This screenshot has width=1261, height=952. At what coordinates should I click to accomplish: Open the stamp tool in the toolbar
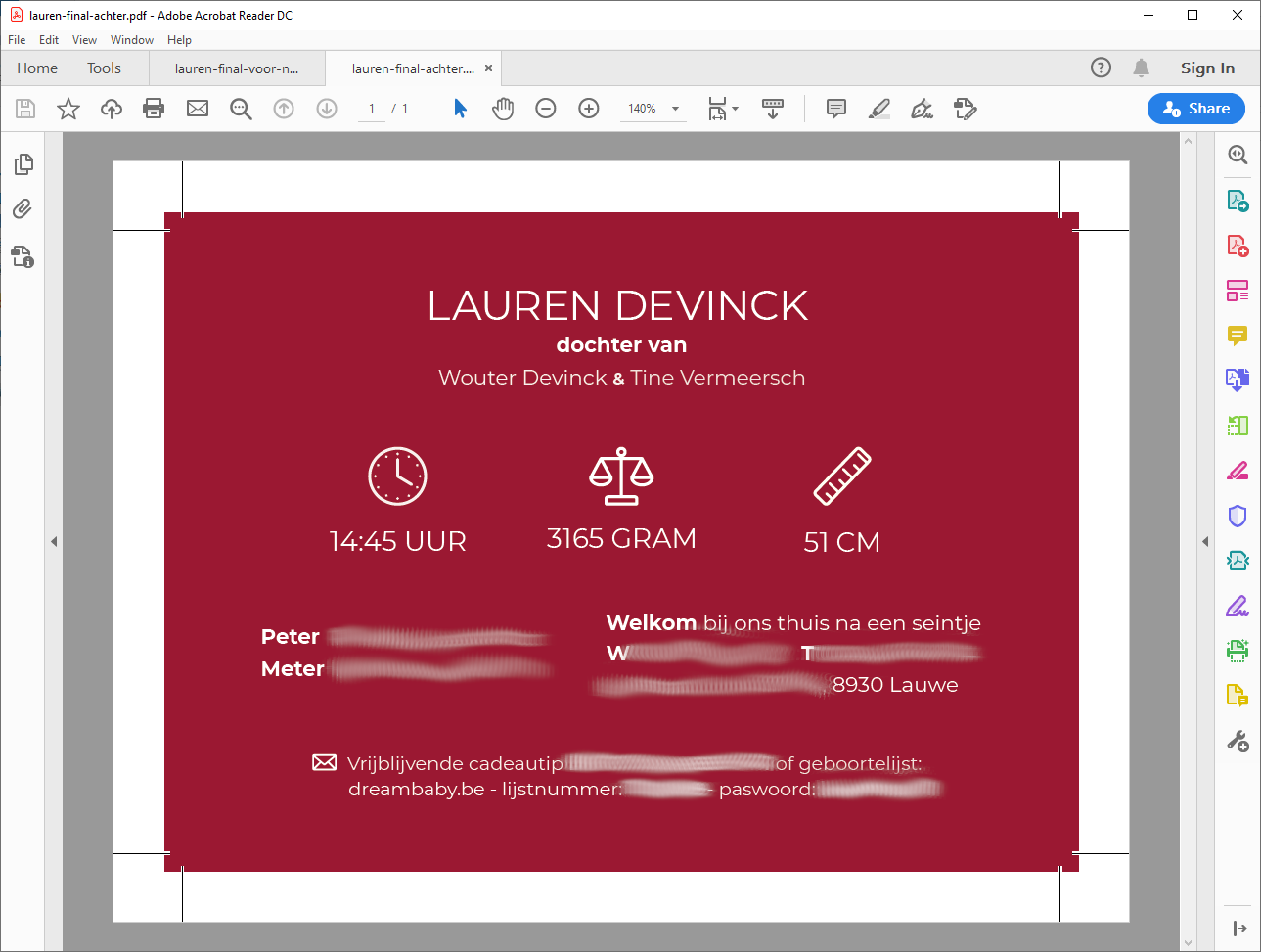pyautogui.click(x=965, y=109)
